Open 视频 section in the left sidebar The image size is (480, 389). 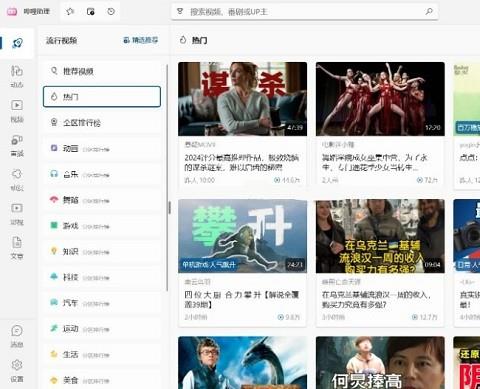click(x=17, y=111)
